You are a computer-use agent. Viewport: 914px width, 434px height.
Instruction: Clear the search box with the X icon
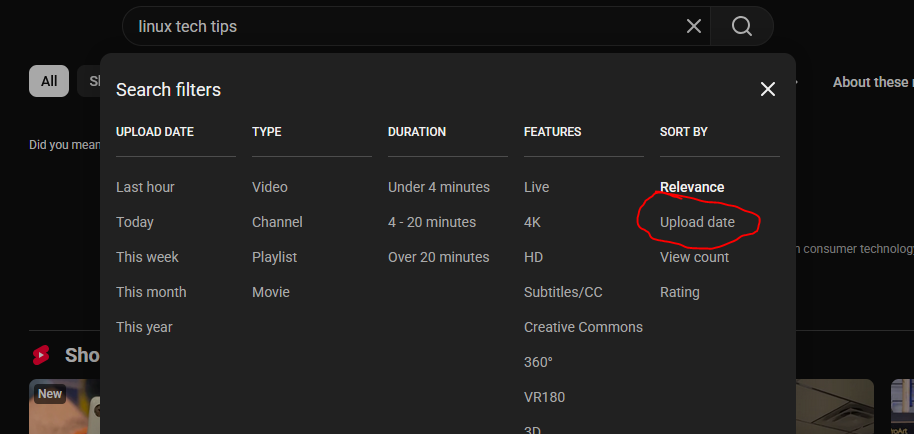693,26
